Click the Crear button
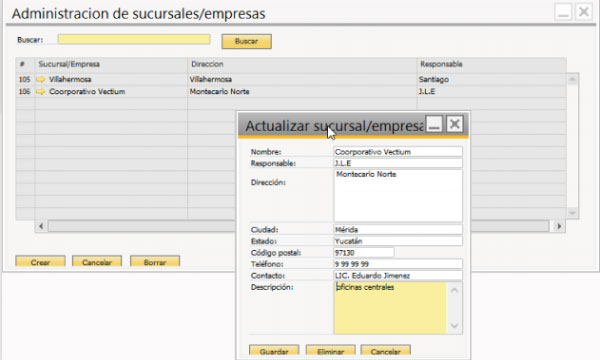Viewport: 600px width, 360px height. (41, 262)
